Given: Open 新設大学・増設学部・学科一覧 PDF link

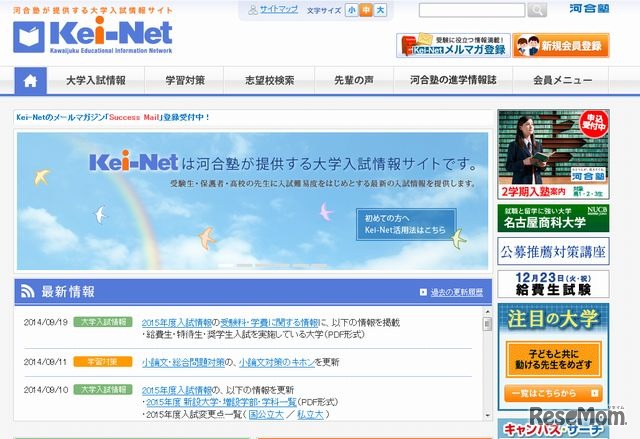Looking at the screenshot, I should point(221,402).
